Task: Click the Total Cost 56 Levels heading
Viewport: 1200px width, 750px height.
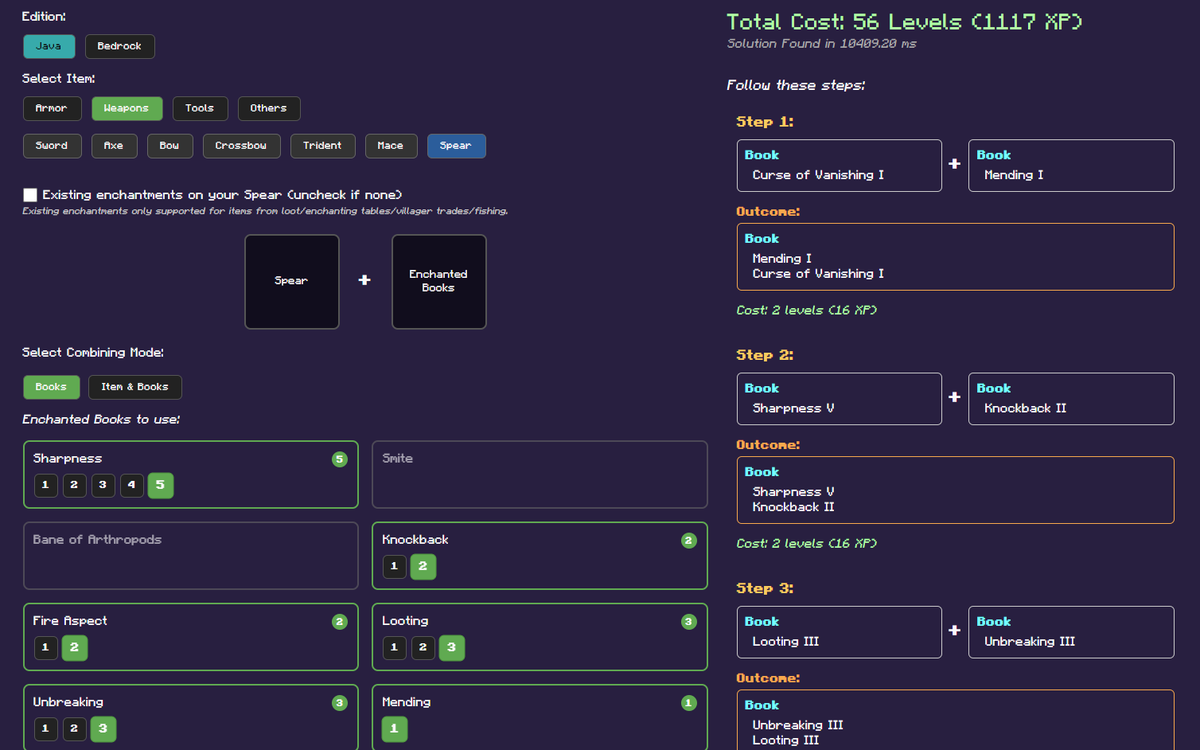Action: (x=904, y=21)
